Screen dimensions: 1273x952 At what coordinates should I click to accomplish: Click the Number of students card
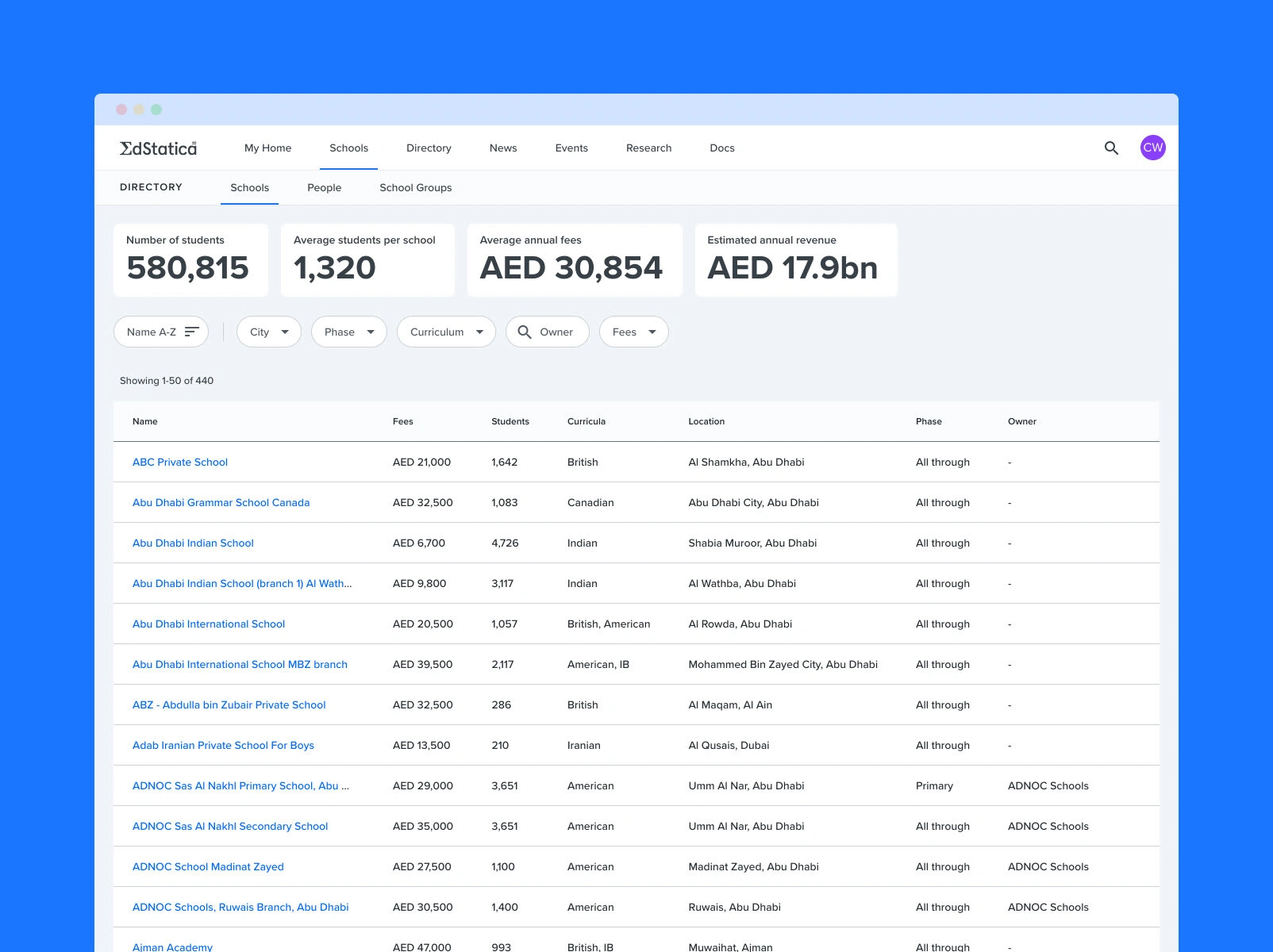(191, 260)
